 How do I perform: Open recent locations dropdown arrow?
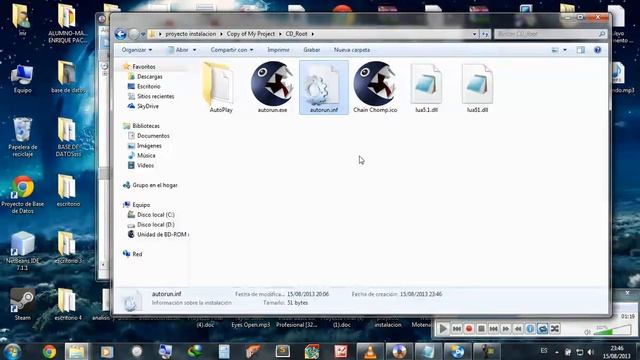pyautogui.click(x=143, y=34)
